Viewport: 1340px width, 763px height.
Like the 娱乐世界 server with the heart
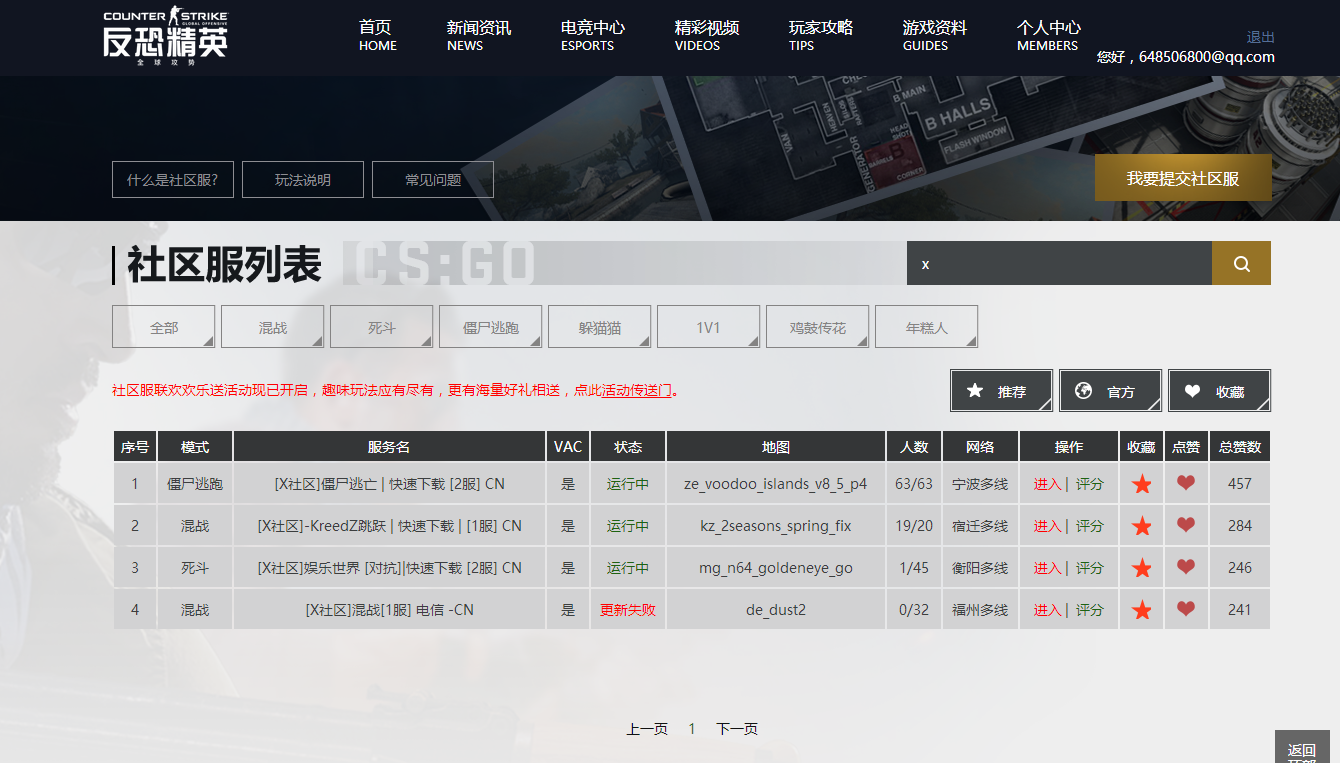1186,567
